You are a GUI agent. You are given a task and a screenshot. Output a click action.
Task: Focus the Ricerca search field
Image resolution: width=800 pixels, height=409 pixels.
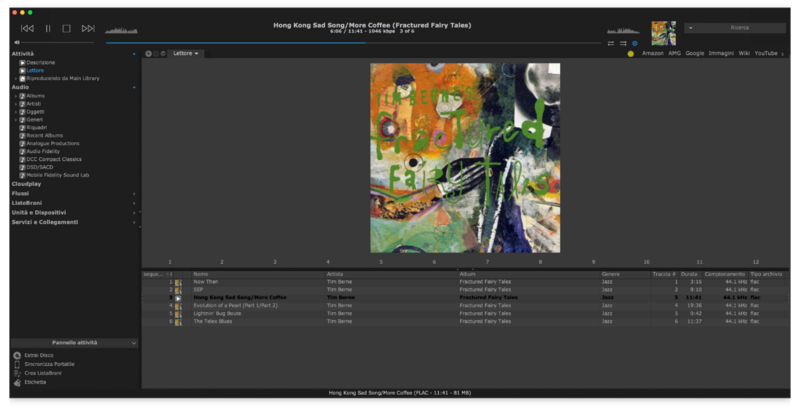coord(739,28)
